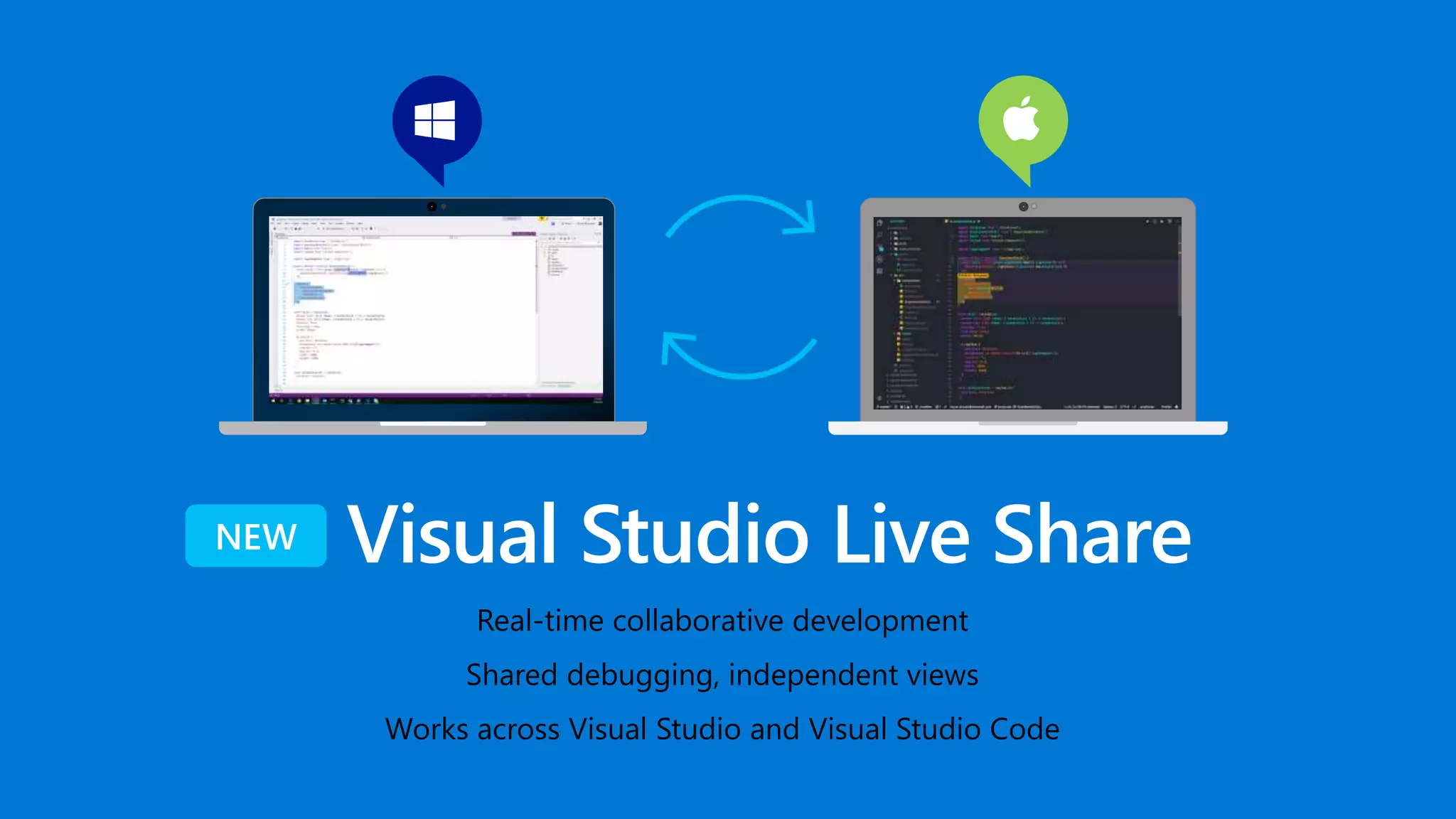Select "Works across Visual Studio and Visual Studio Code" line
This screenshot has height=819, width=1456.
(722, 729)
